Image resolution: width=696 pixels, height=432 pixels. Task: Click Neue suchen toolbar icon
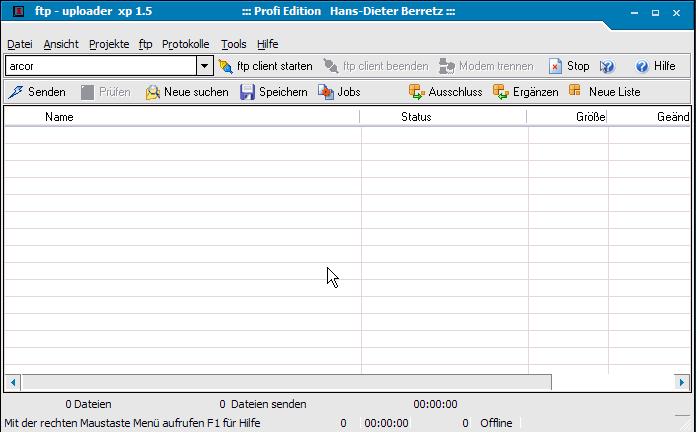[x=153, y=92]
